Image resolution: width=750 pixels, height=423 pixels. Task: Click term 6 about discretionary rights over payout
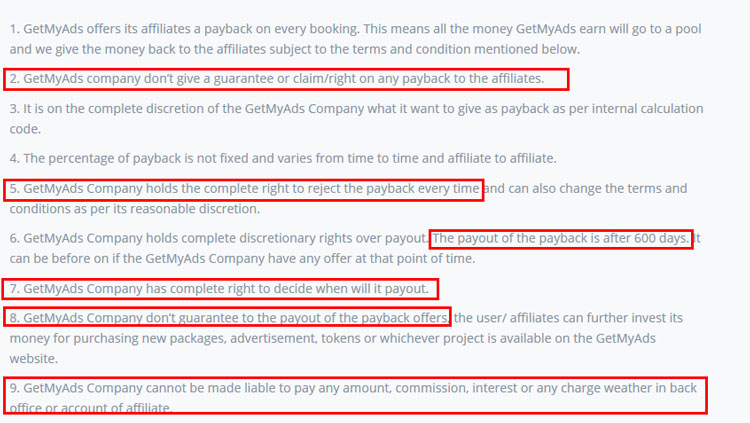pyautogui.click(x=219, y=238)
